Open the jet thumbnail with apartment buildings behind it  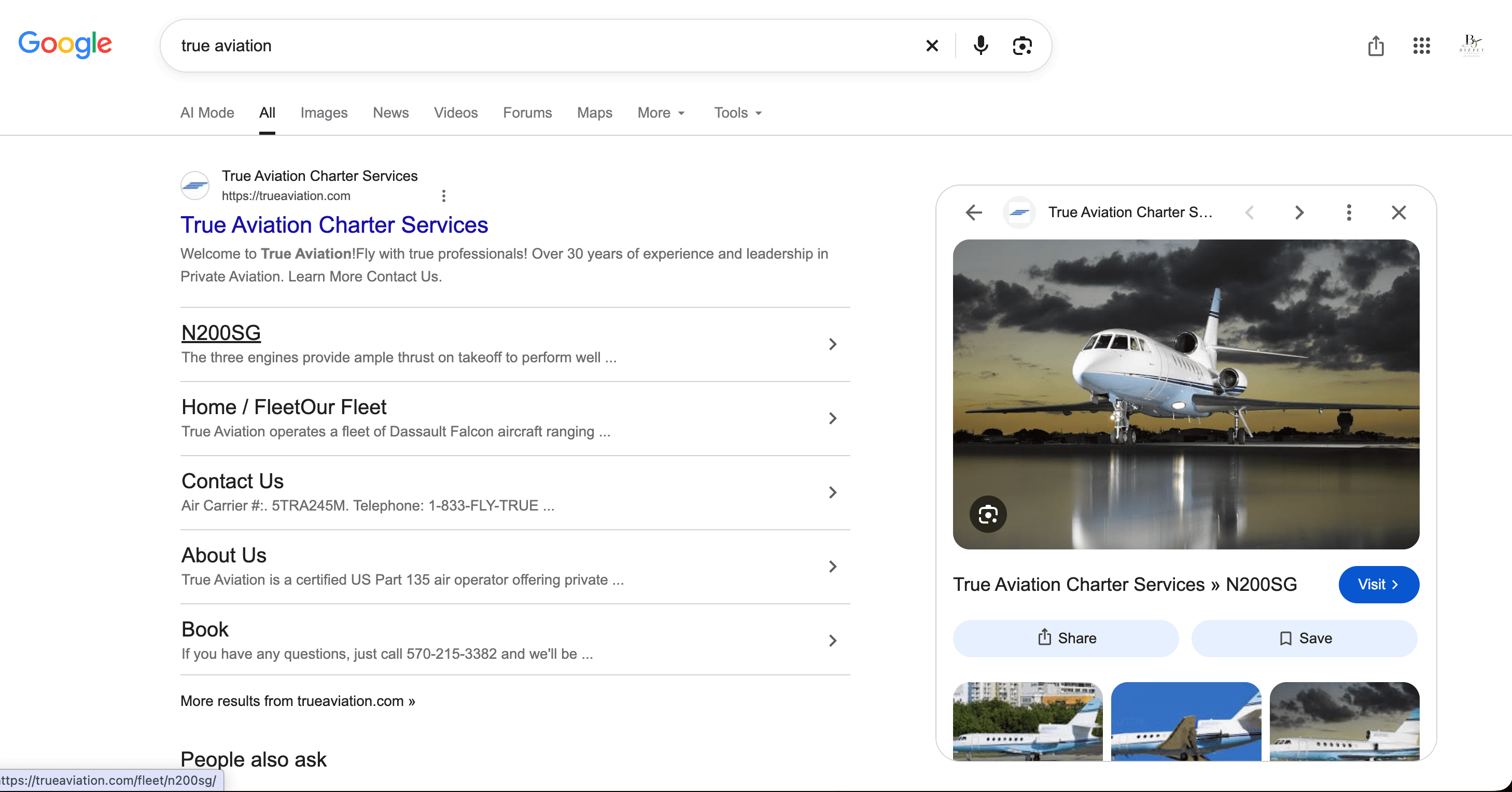click(x=1027, y=721)
